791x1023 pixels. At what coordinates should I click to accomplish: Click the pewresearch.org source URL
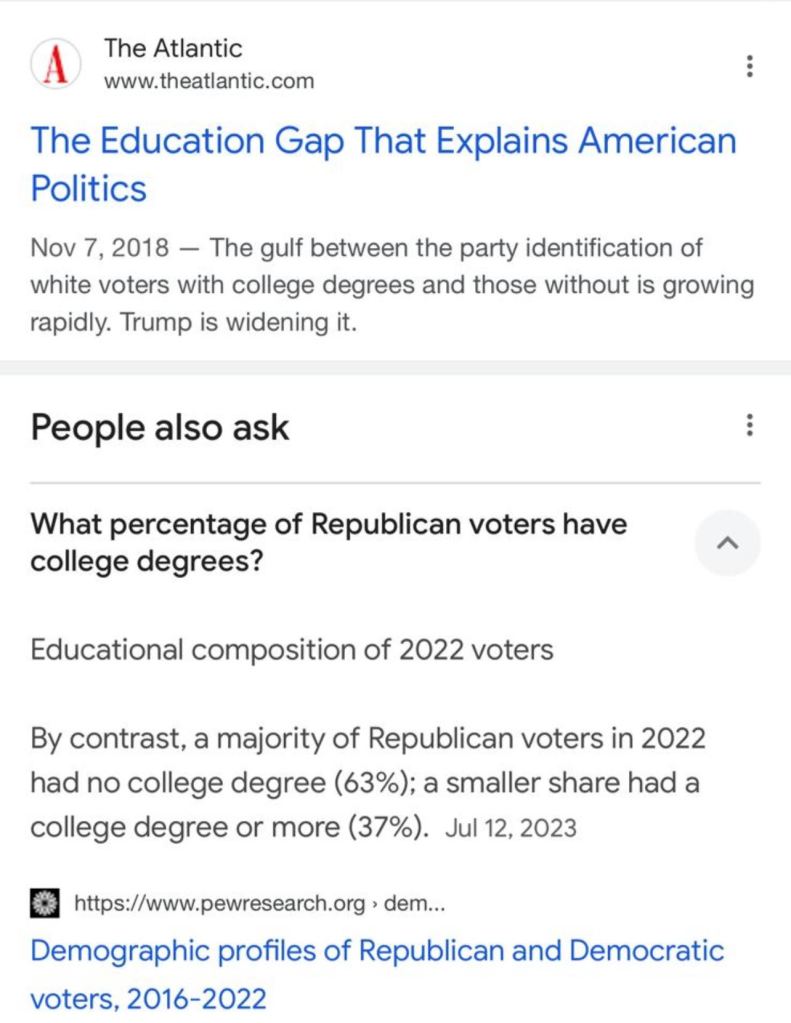coord(220,904)
